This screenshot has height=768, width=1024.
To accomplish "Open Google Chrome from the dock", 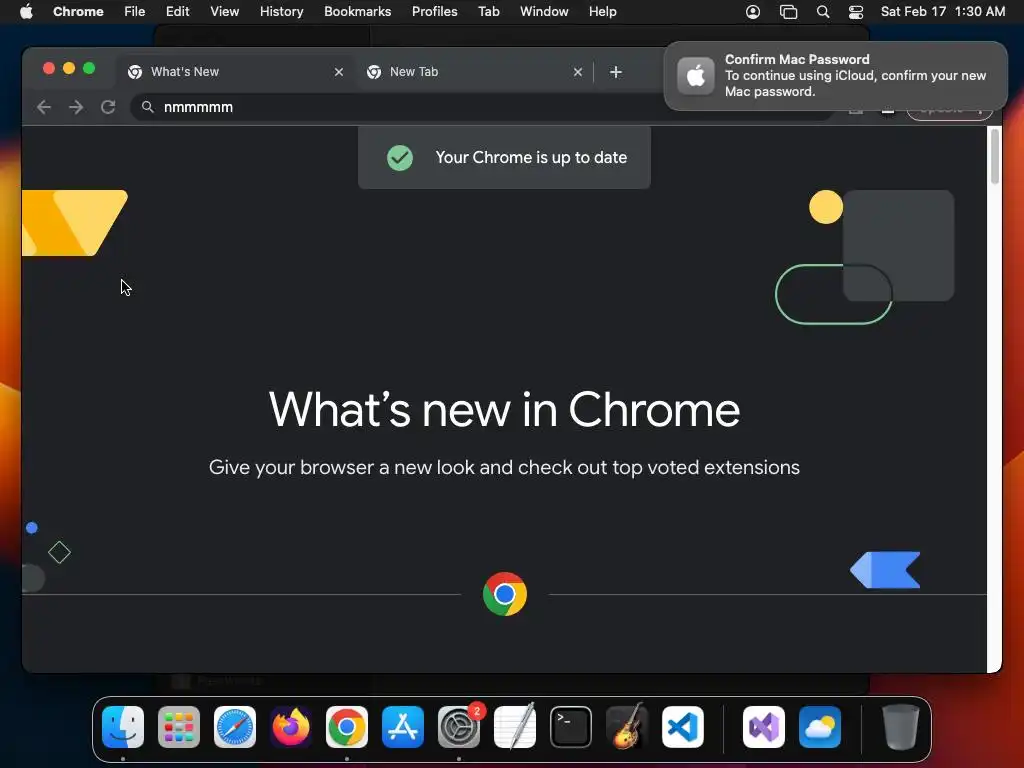I will click(347, 727).
